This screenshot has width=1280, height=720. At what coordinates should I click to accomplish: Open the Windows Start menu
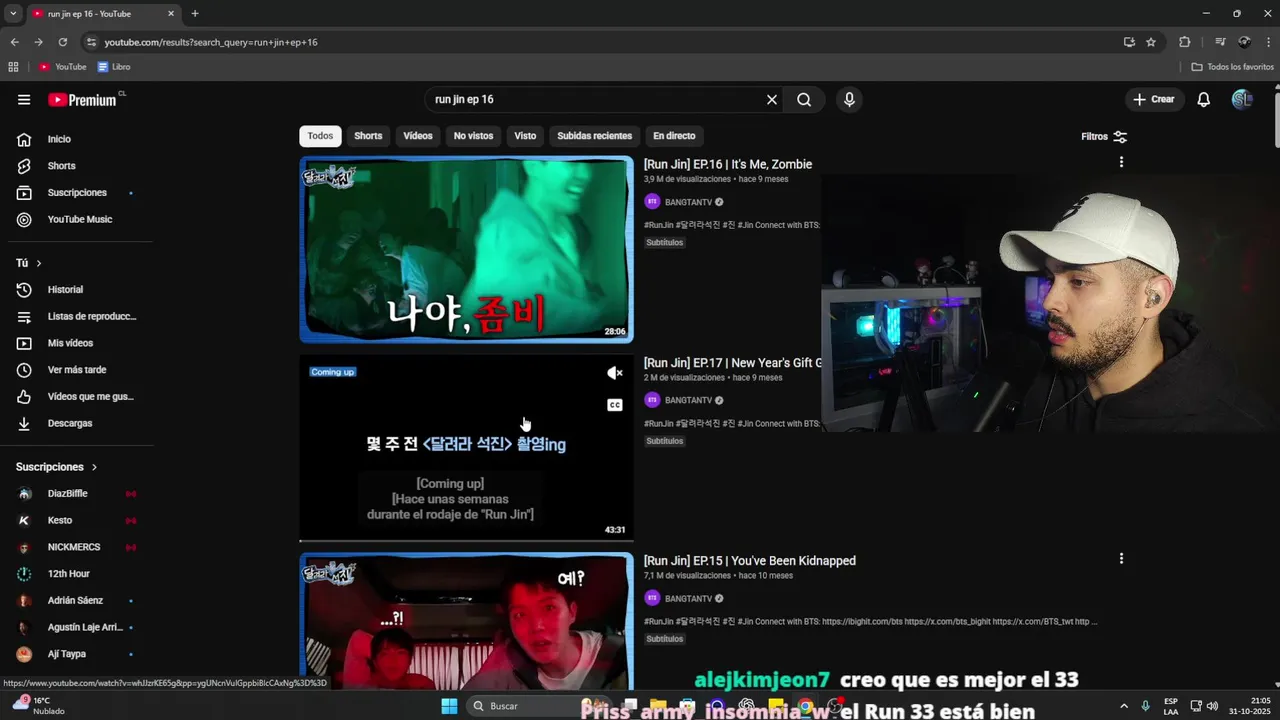pos(449,706)
